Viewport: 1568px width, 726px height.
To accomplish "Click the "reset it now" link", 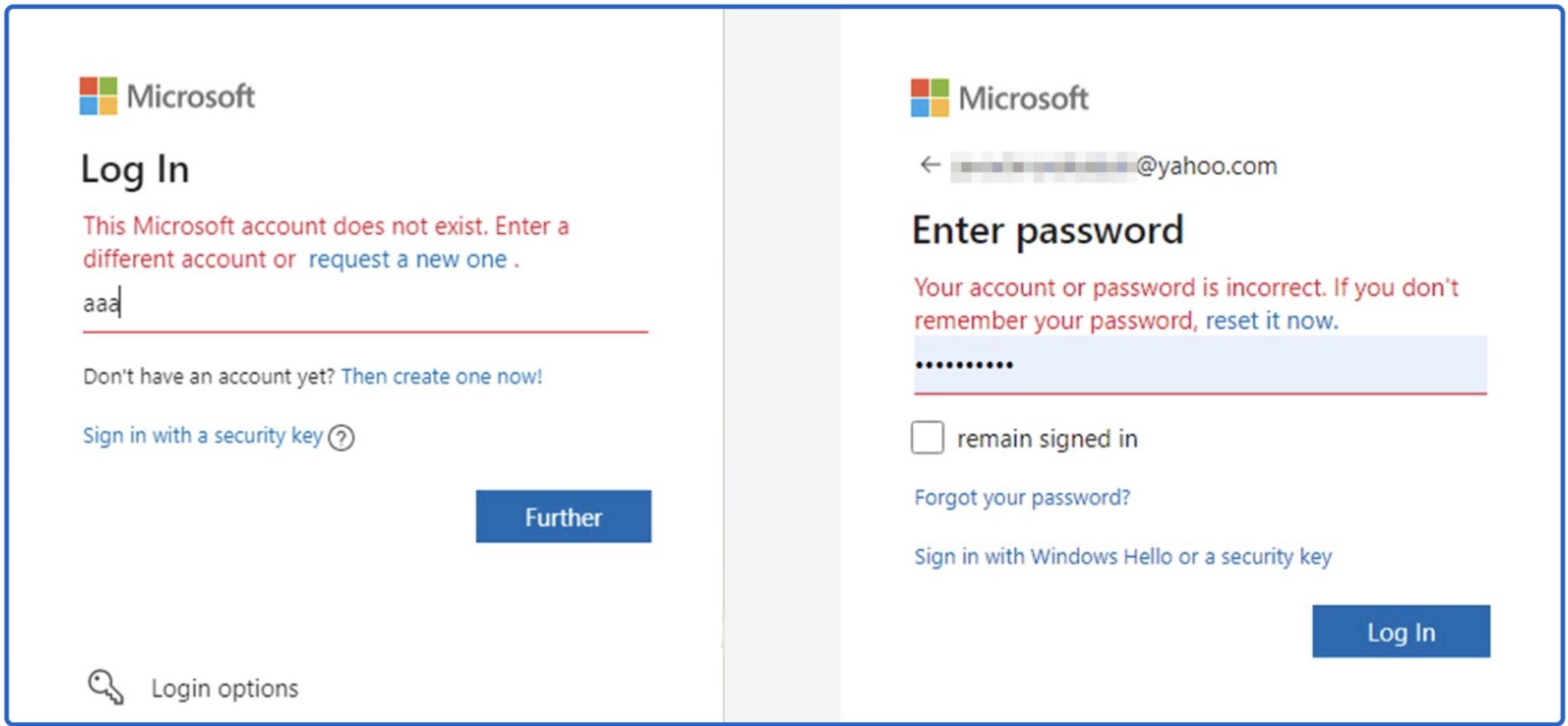I will (x=1271, y=321).
